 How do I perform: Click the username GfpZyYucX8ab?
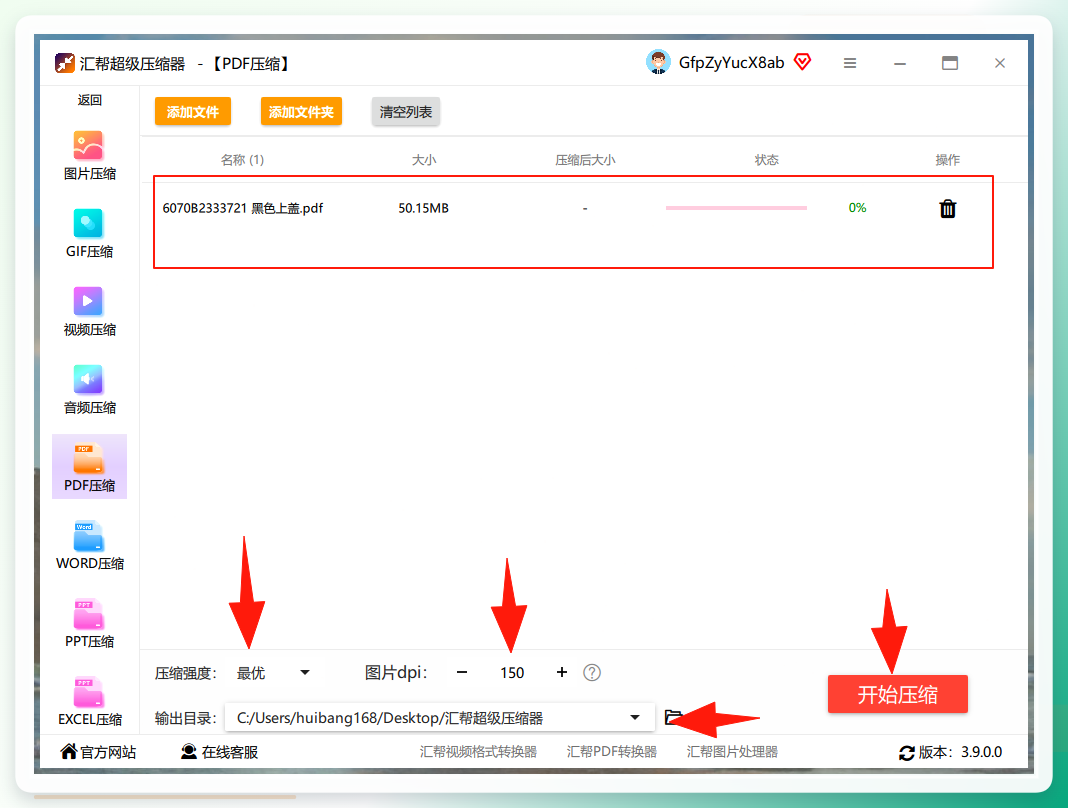point(732,63)
